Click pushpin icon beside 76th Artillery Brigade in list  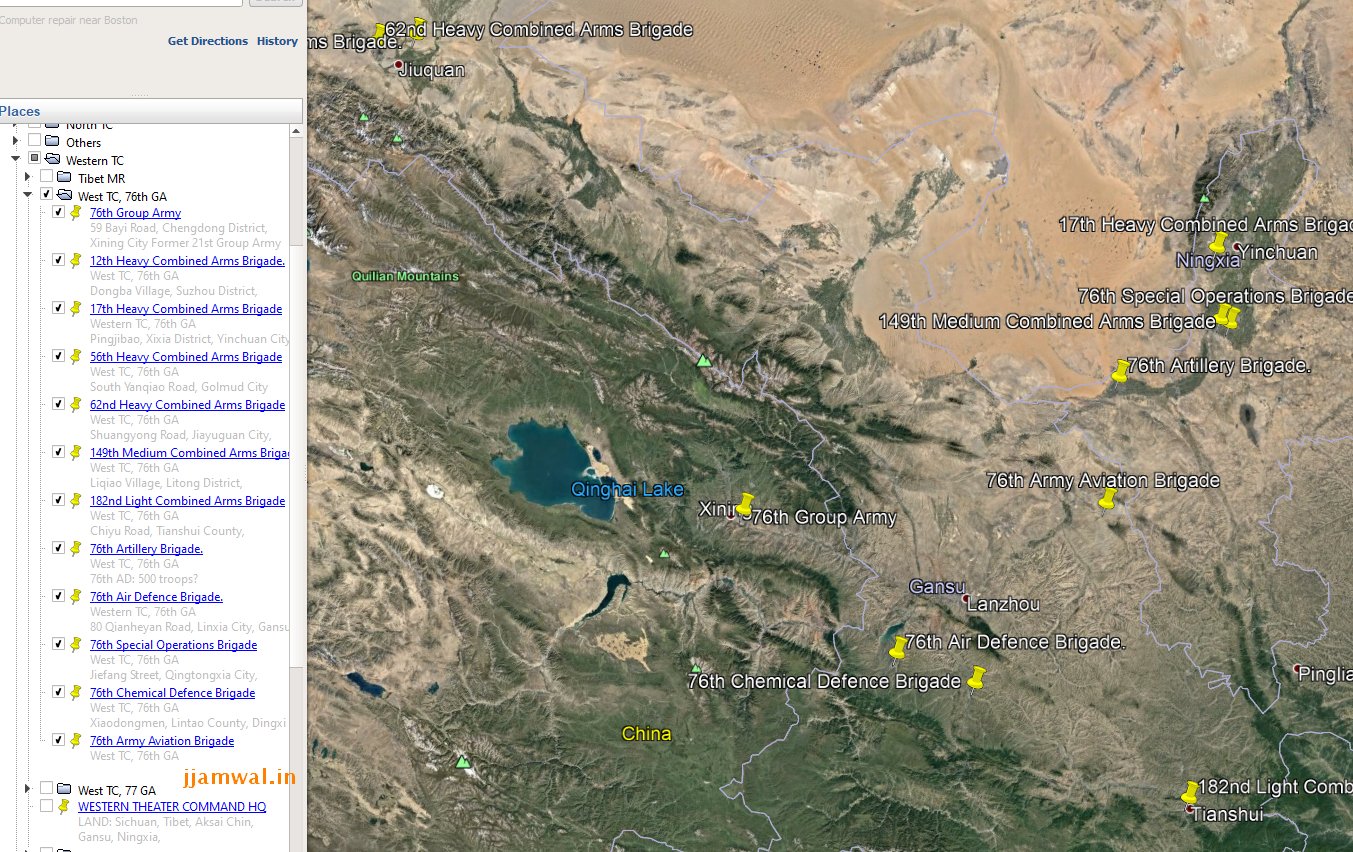tap(76, 548)
